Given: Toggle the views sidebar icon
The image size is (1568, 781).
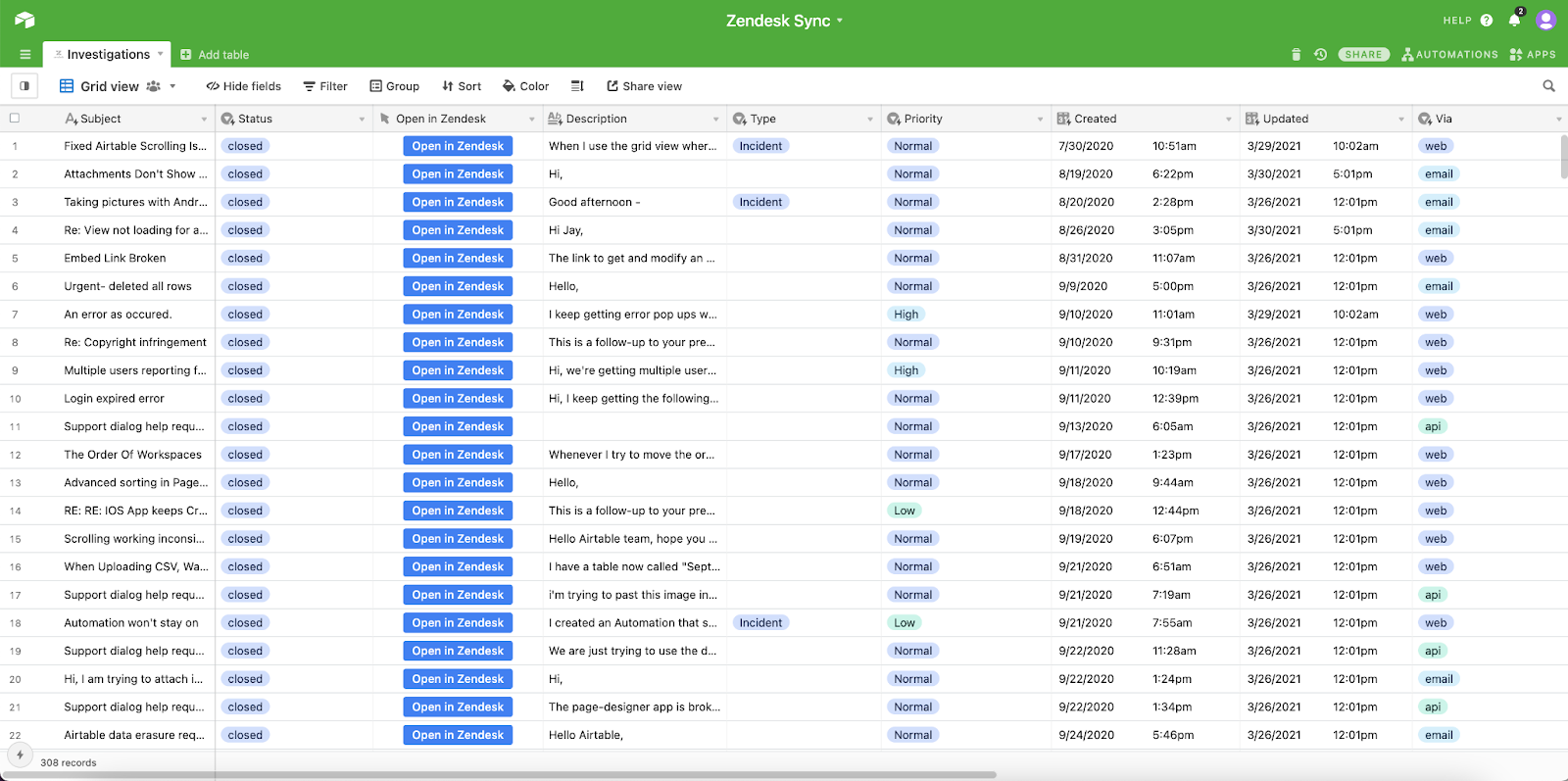Looking at the screenshot, I should [x=24, y=86].
